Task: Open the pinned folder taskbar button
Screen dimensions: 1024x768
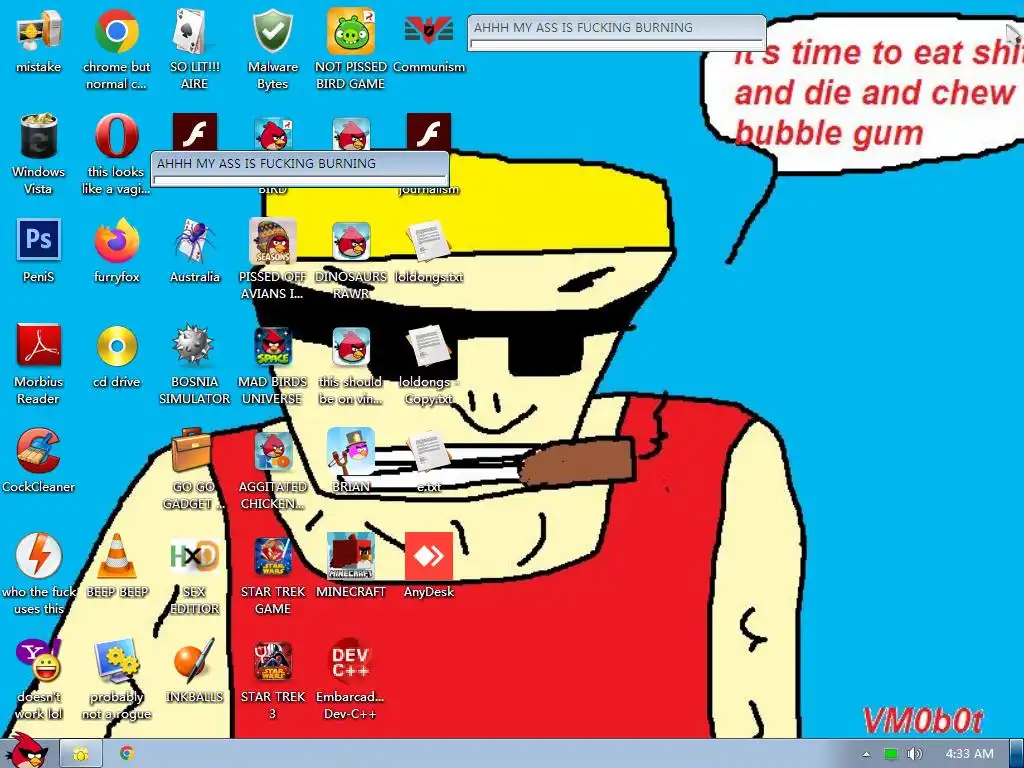Action: point(81,754)
